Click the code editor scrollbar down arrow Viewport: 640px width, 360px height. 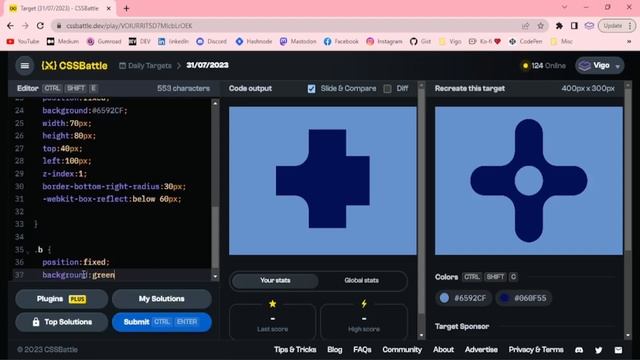[x=215, y=276]
